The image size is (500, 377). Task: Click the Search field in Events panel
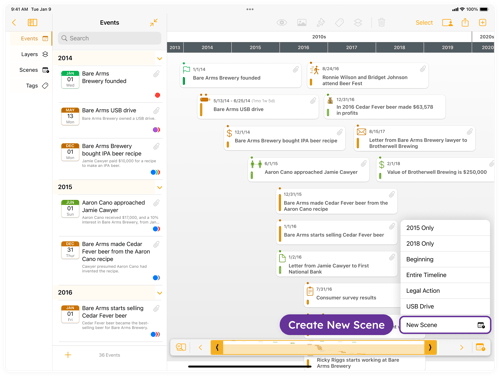tap(110, 38)
